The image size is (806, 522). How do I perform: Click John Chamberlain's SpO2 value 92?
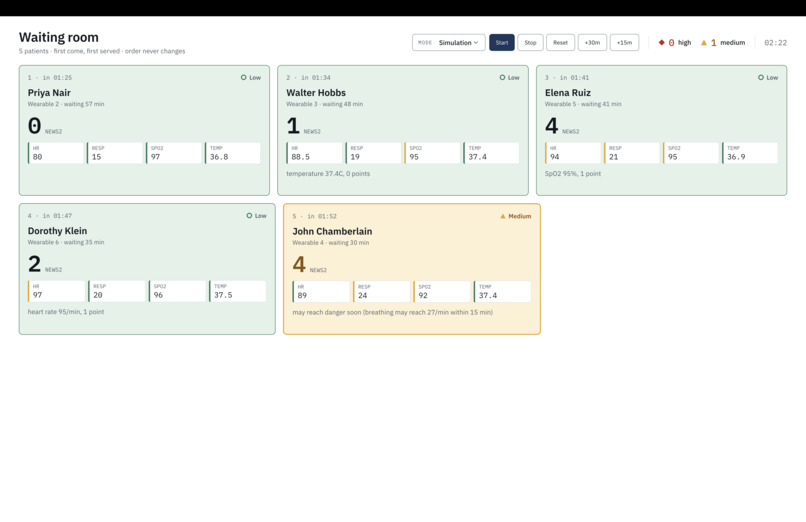click(423, 296)
